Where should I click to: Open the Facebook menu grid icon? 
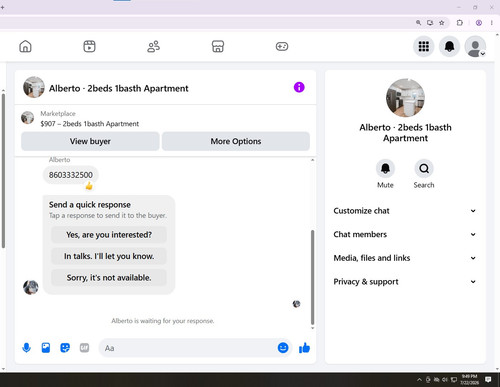click(424, 46)
